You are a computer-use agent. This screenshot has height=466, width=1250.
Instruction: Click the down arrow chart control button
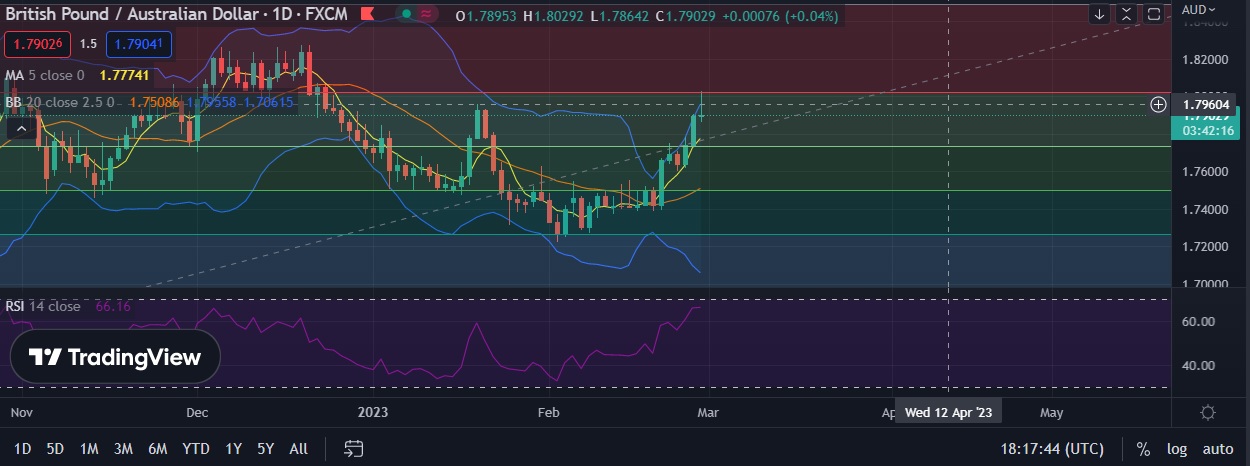(x=1100, y=14)
